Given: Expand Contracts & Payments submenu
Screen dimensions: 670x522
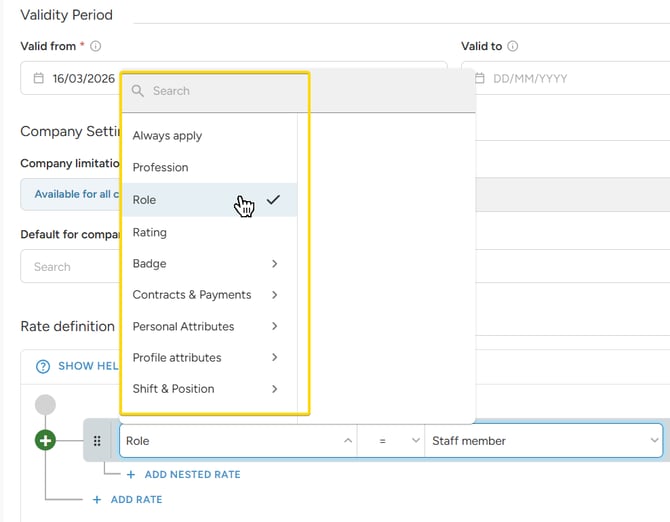Looking at the screenshot, I should coord(205,295).
